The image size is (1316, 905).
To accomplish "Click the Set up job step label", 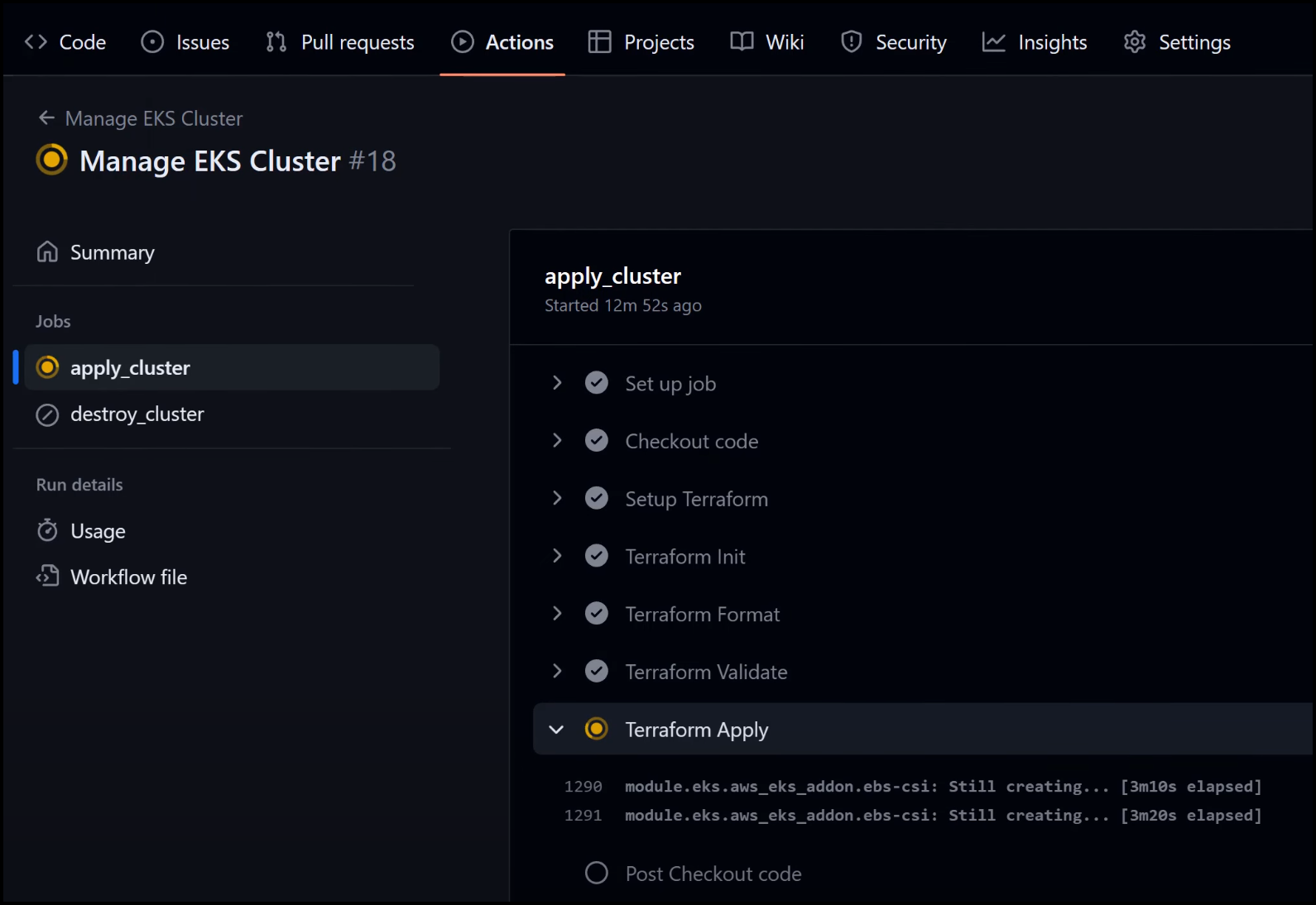I will pos(670,384).
